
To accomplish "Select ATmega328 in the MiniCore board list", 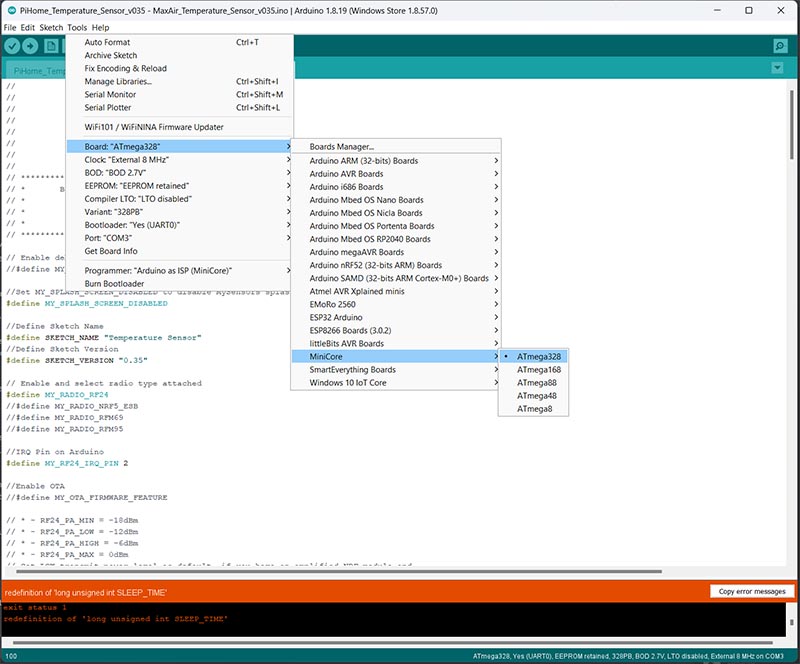I will (x=539, y=356).
